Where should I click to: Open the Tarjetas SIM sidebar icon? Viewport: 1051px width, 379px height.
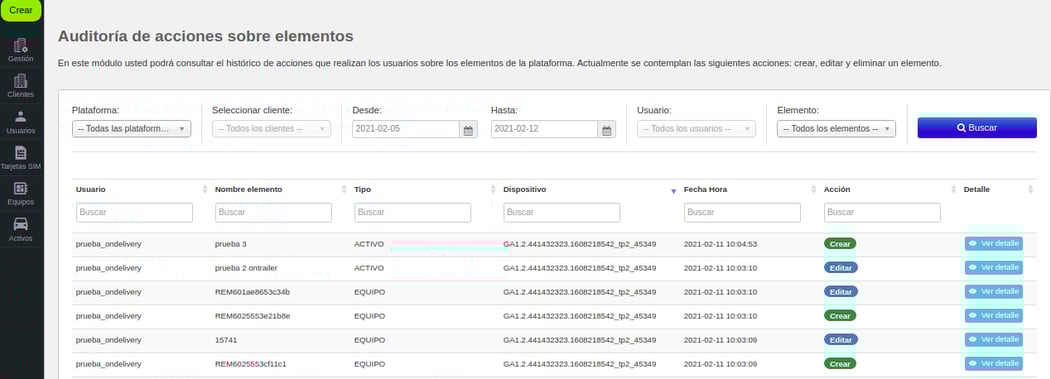click(21, 153)
